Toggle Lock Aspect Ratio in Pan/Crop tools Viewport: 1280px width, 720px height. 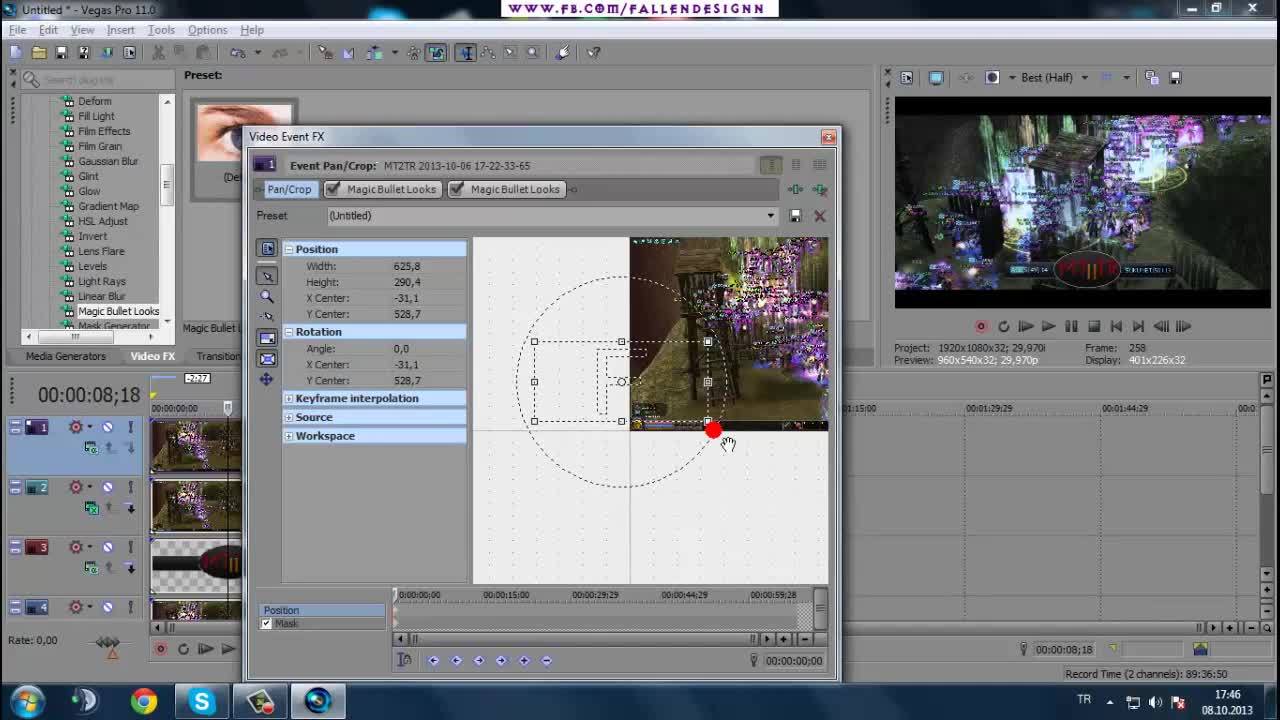(x=267, y=338)
